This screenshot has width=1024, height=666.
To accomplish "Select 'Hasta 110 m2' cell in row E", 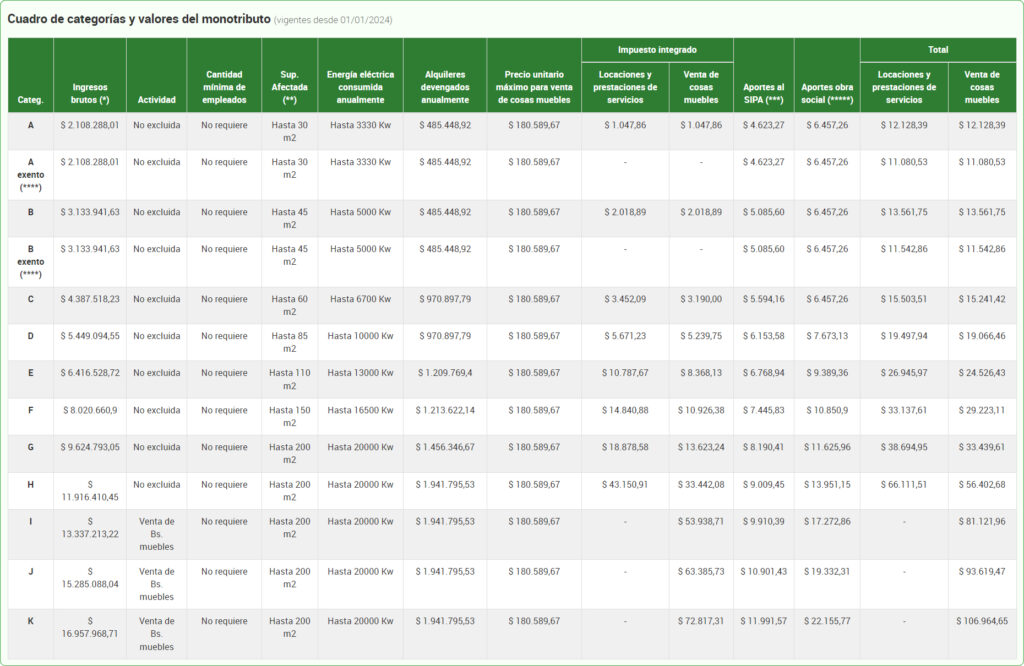I will coord(289,379).
